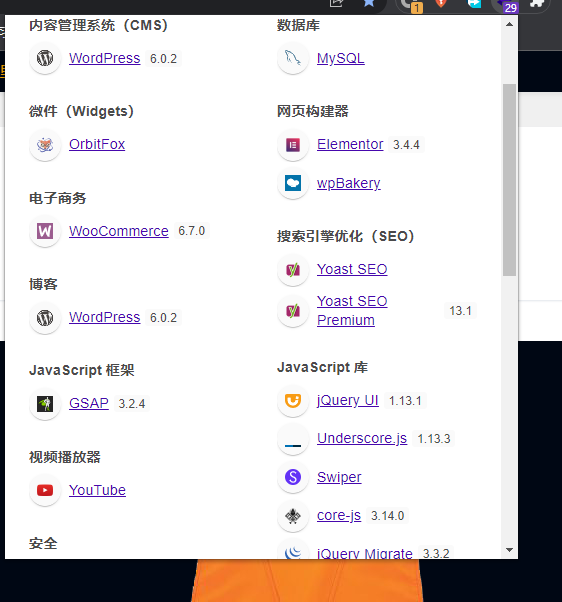This screenshot has height=602, width=562.
Task: Click the Yoast SEO icon
Action: (293, 270)
